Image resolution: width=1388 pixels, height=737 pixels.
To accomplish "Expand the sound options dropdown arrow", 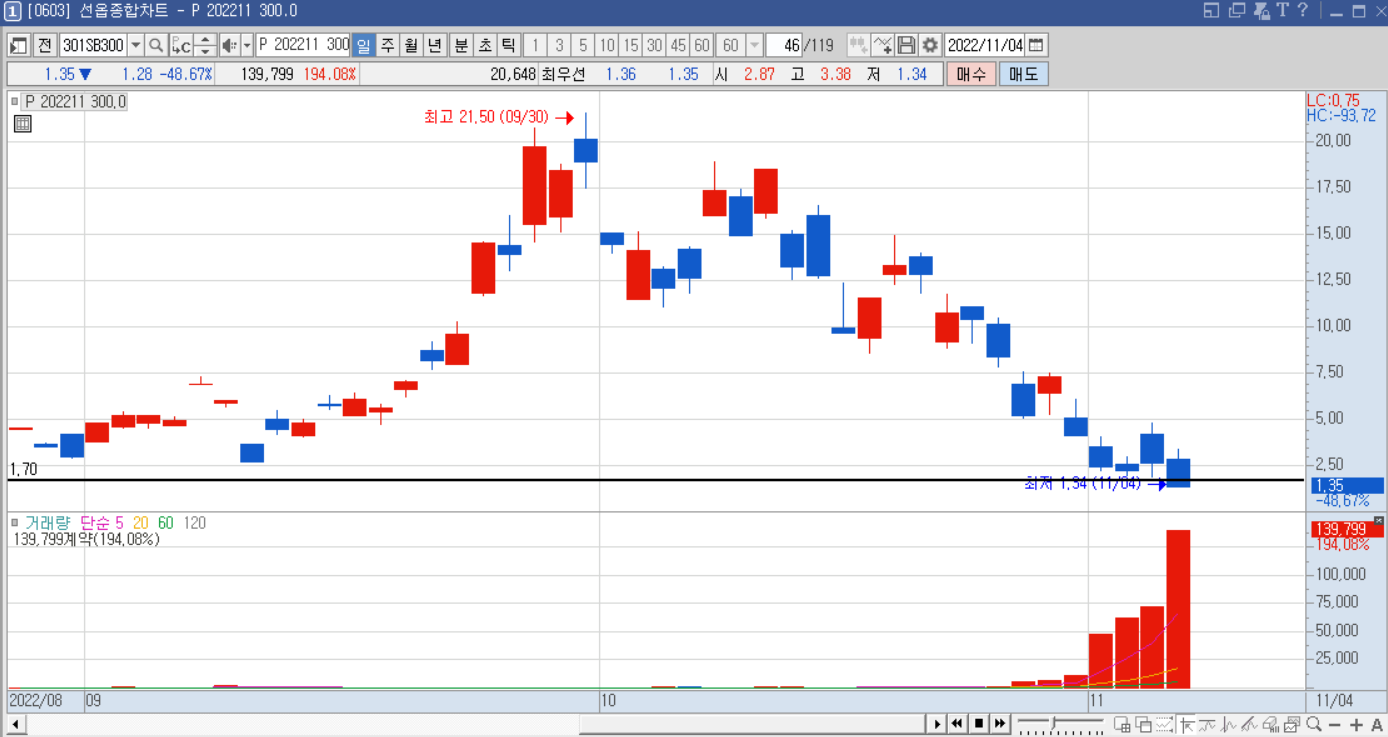I will point(247,45).
